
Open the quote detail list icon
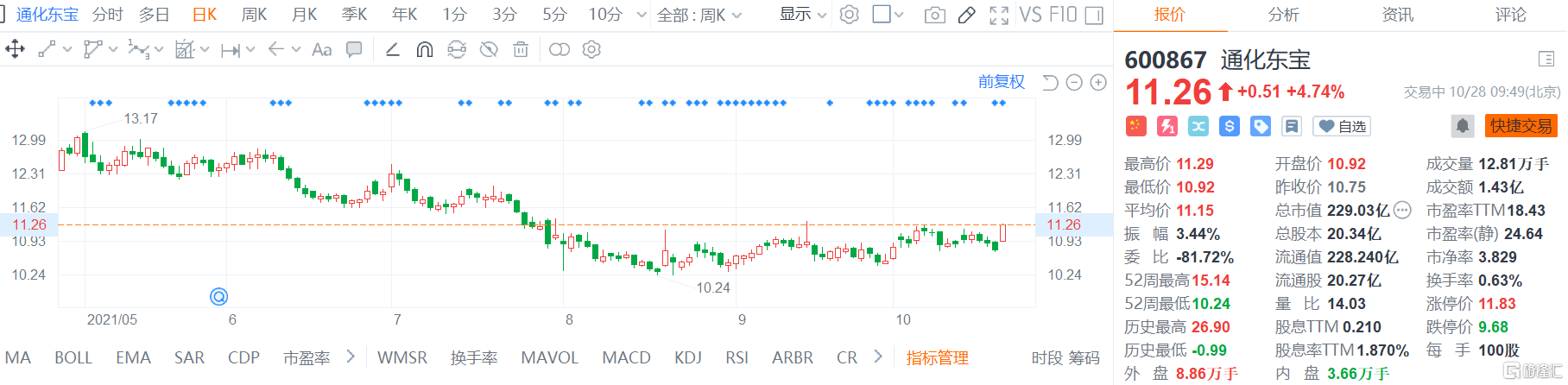[x=1546, y=59]
